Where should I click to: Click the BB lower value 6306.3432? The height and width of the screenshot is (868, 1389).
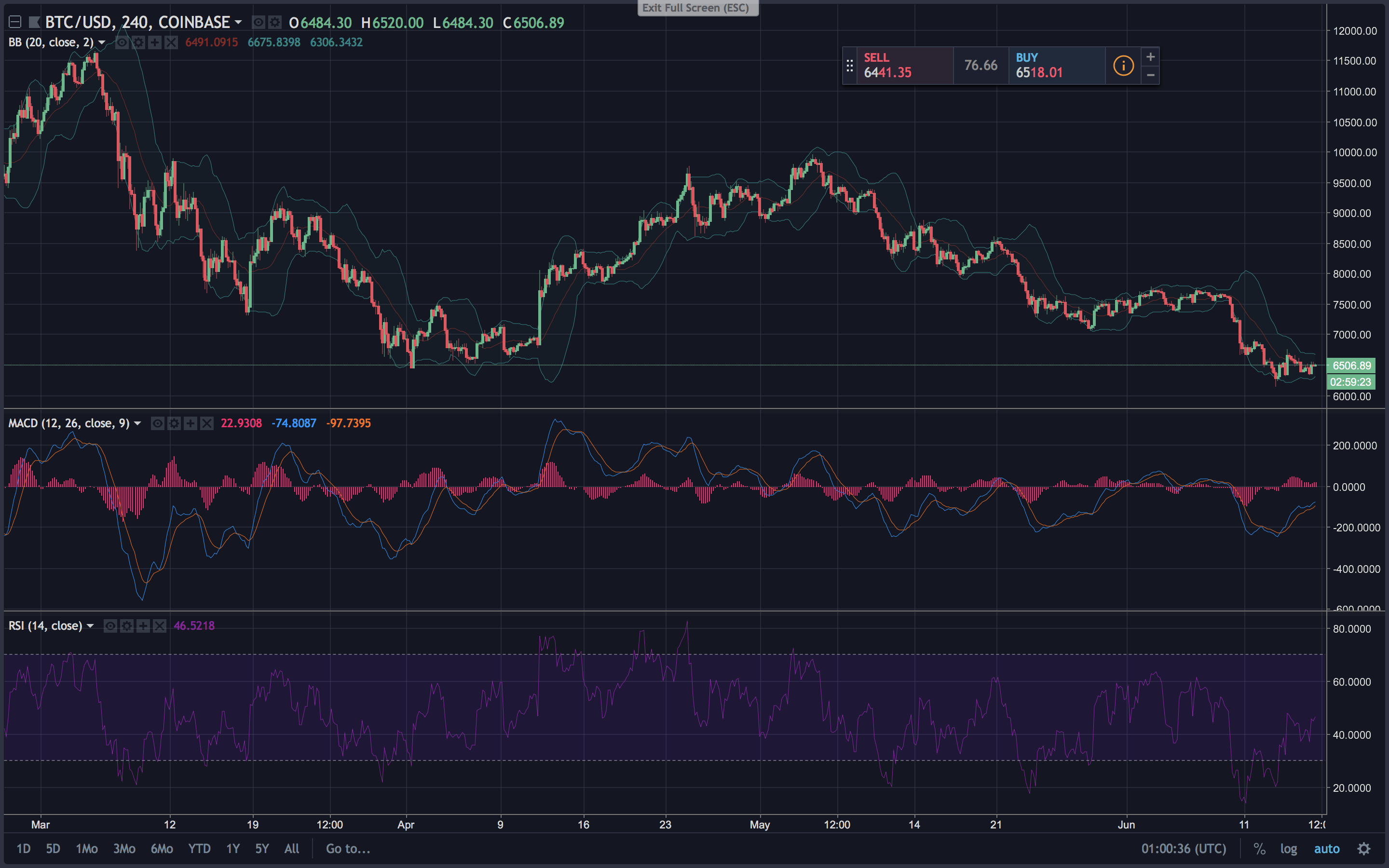click(x=336, y=42)
